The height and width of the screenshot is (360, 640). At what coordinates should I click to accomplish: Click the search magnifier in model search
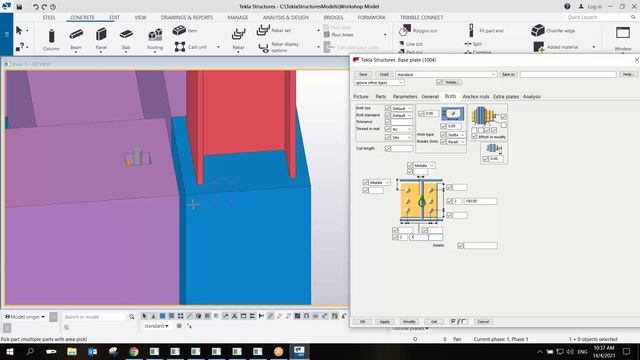(131, 317)
